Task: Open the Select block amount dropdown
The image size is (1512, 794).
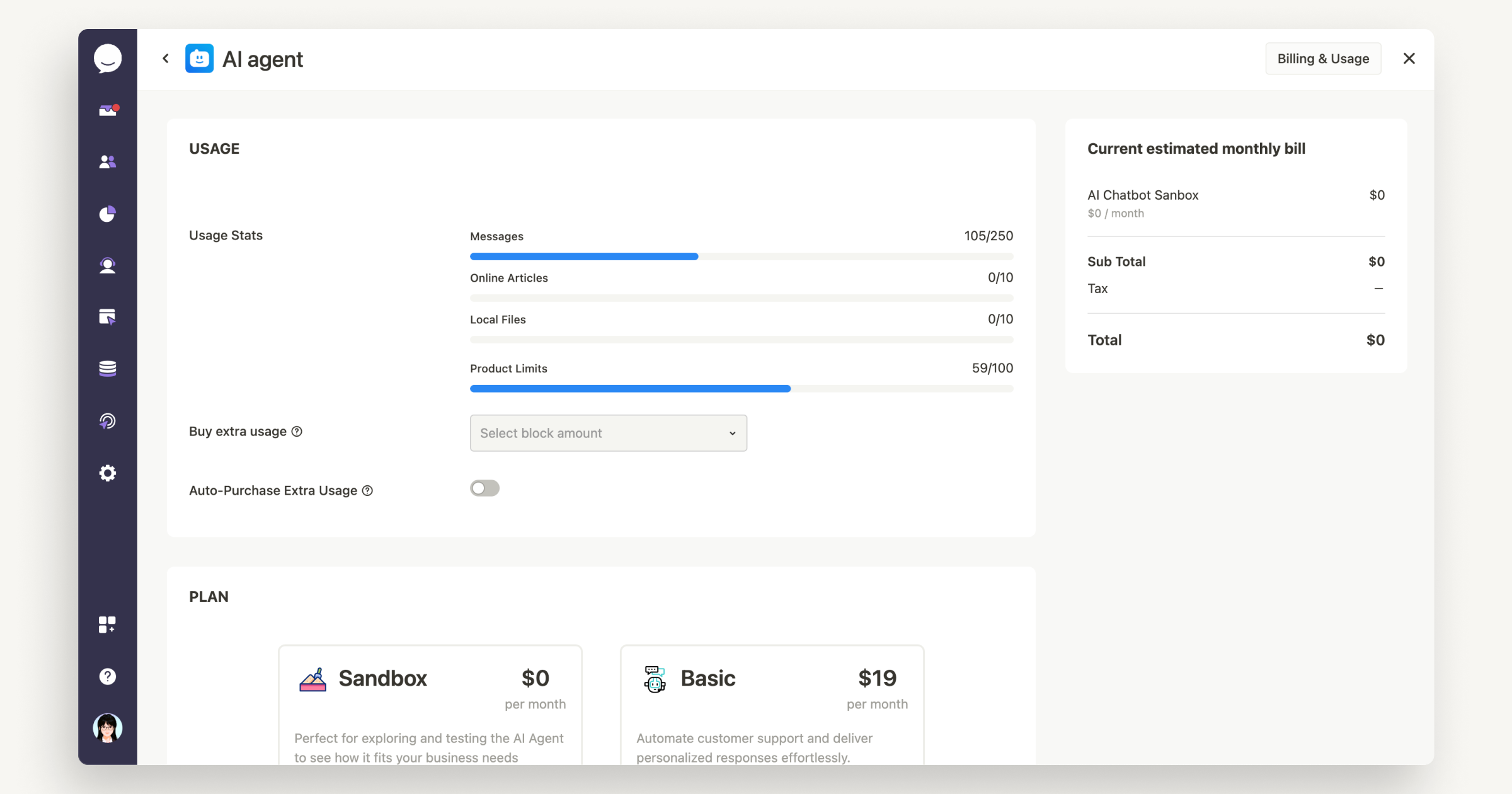Action: tap(607, 433)
